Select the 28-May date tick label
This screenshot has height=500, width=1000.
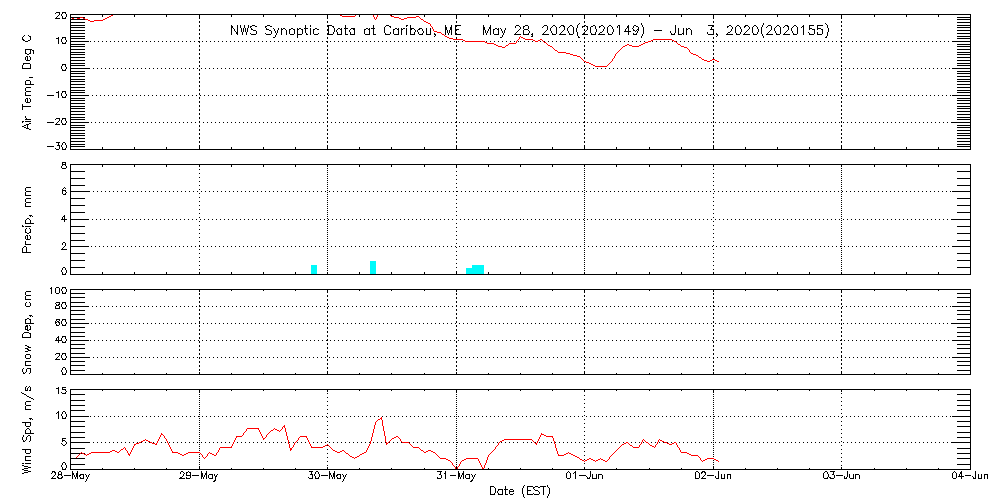point(71,477)
